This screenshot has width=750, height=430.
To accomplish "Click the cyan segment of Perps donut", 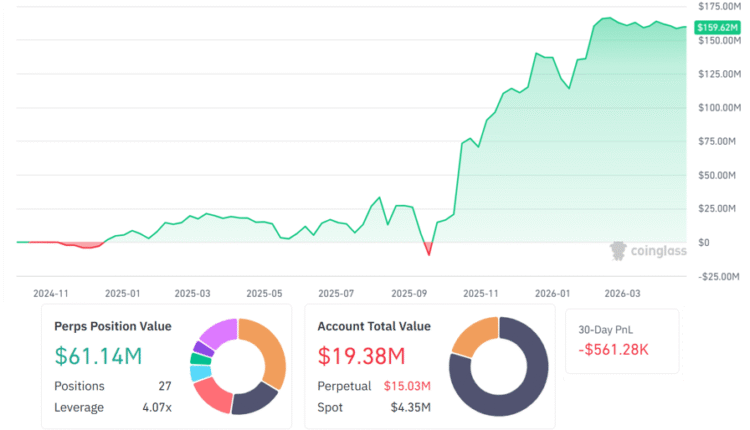I will pyautogui.click(x=198, y=373).
